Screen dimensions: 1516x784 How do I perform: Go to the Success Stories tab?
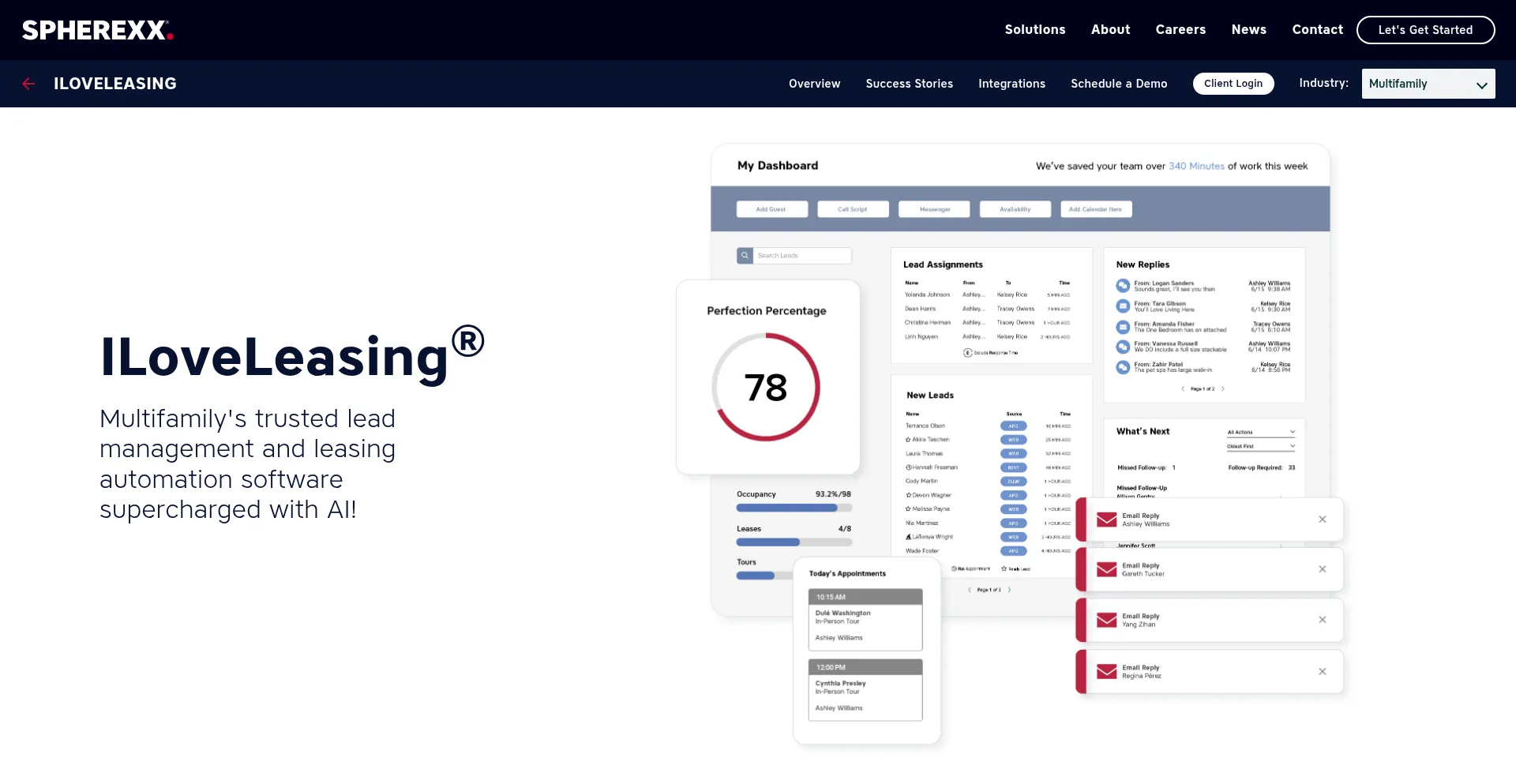tap(909, 84)
